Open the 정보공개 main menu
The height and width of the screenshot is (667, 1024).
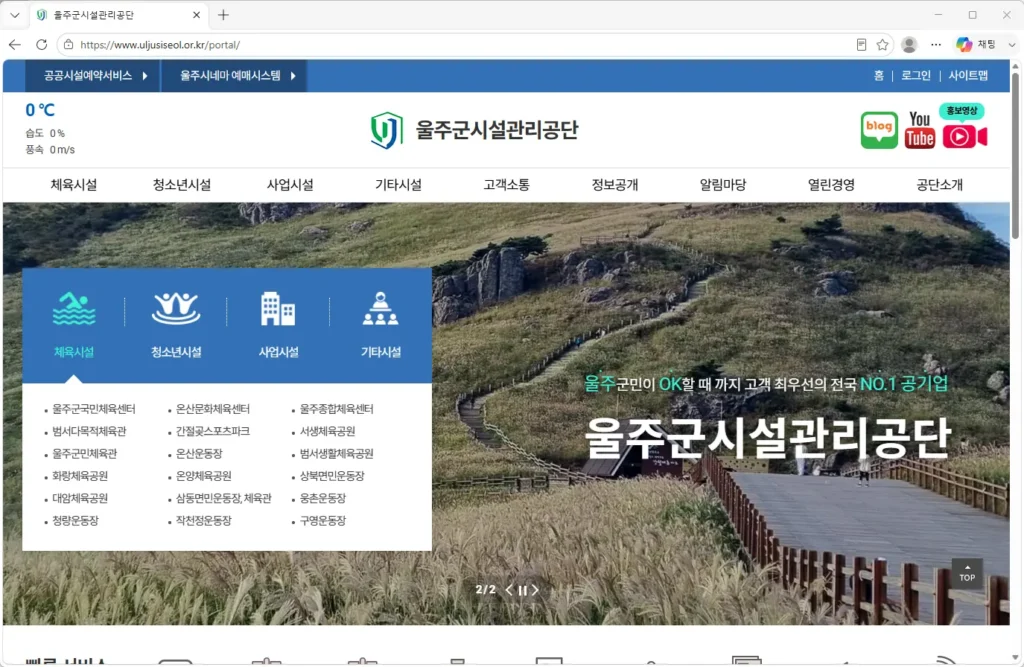(x=615, y=185)
